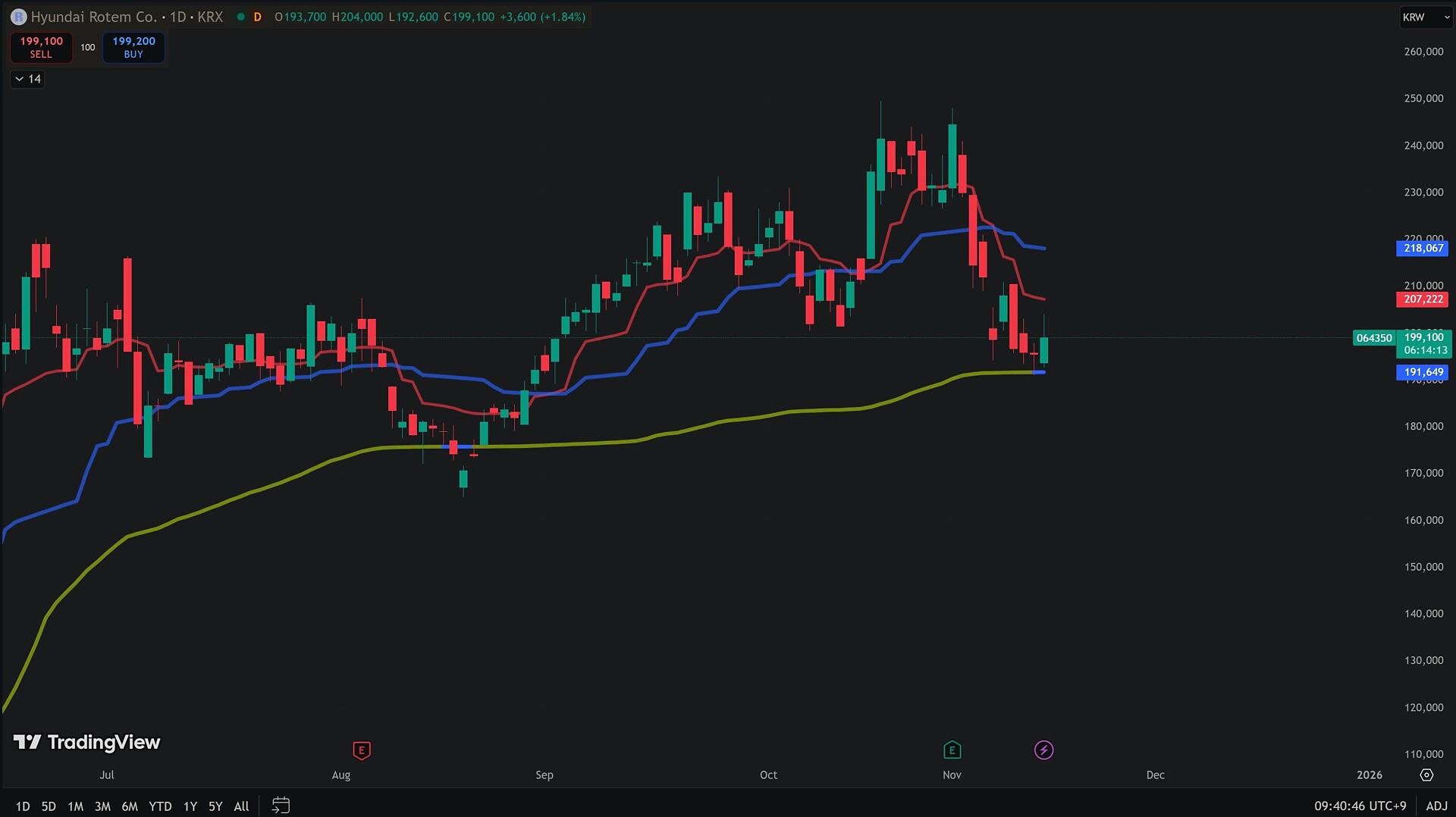This screenshot has height=817, width=1456.
Task: Select the 1Y time range
Action: click(190, 806)
